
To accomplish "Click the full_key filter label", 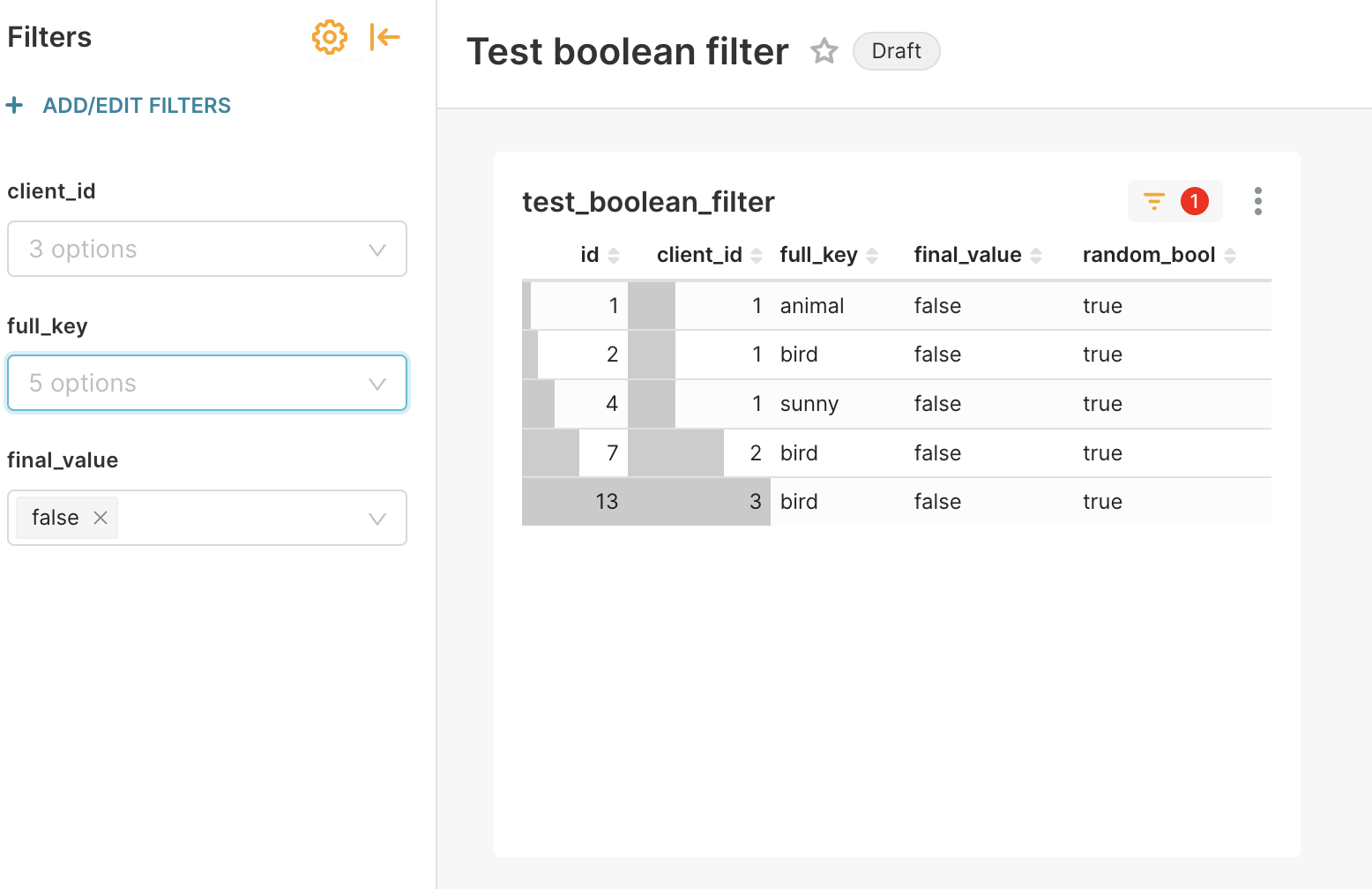I will 48,326.
